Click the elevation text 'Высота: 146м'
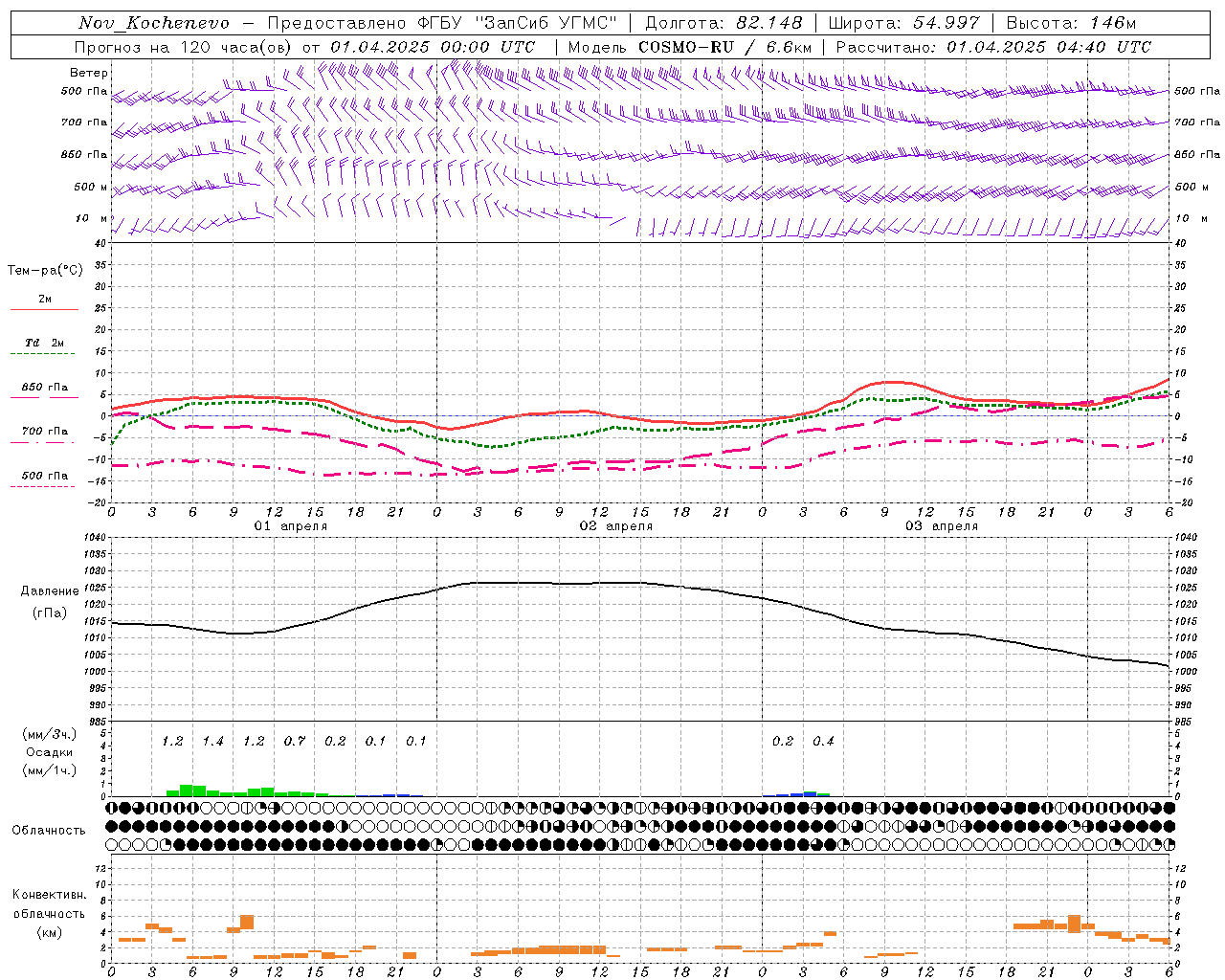The image size is (1225, 980). pyautogui.click(x=1072, y=23)
